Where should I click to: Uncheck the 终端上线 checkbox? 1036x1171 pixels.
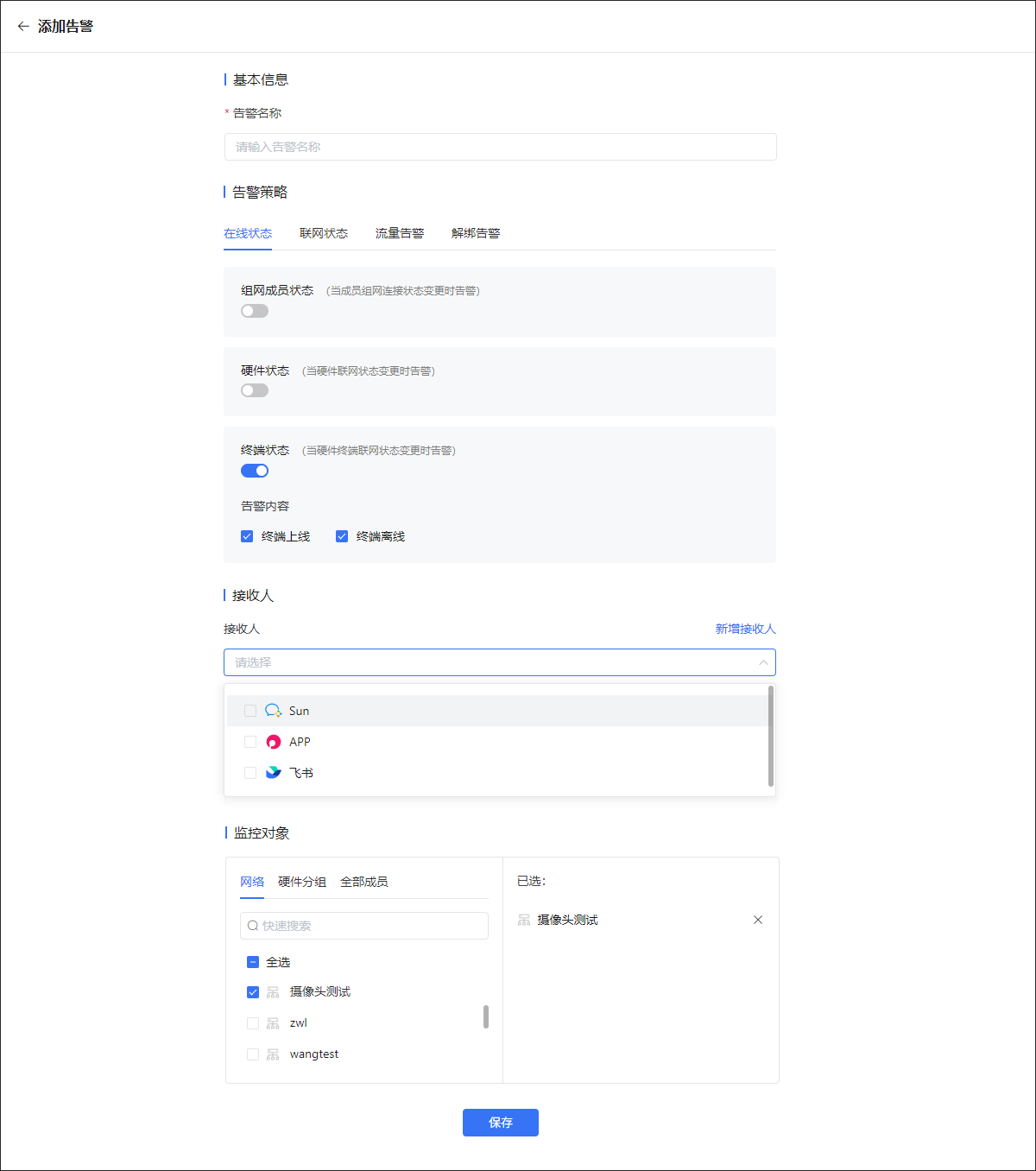pos(247,536)
